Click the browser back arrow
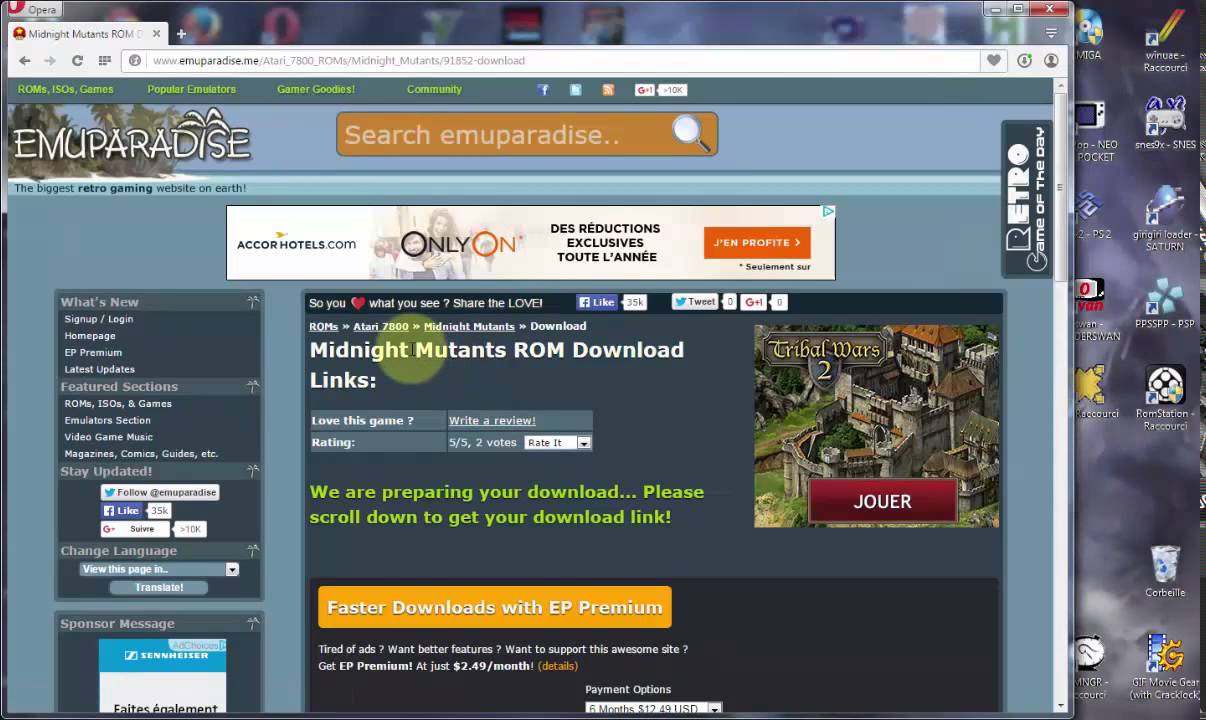 click(x=25, y=60)
